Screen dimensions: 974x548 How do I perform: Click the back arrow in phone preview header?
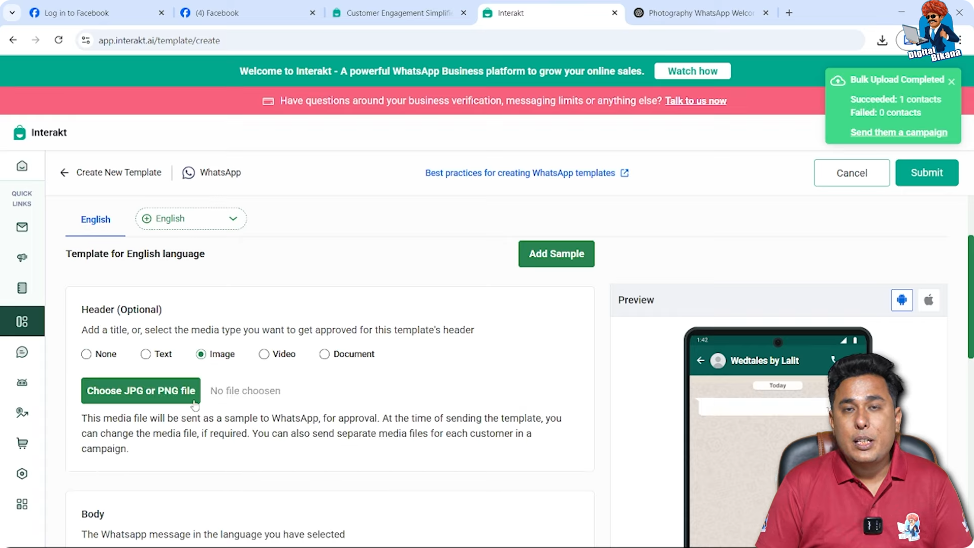[700, 360]
